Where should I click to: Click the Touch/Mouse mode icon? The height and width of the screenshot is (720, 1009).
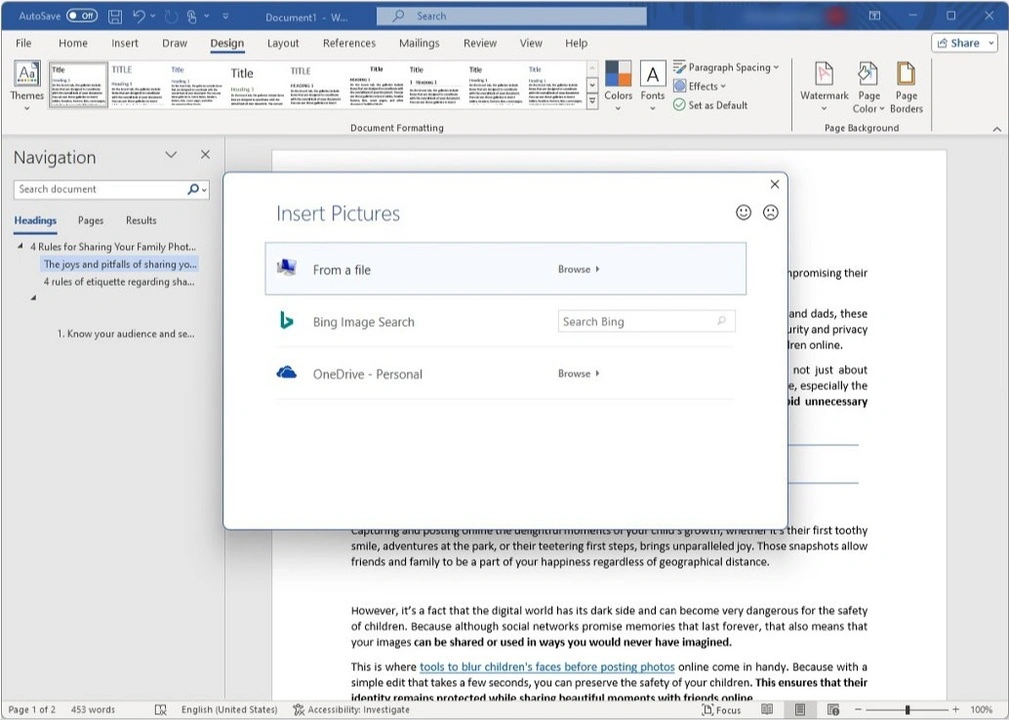192,17
